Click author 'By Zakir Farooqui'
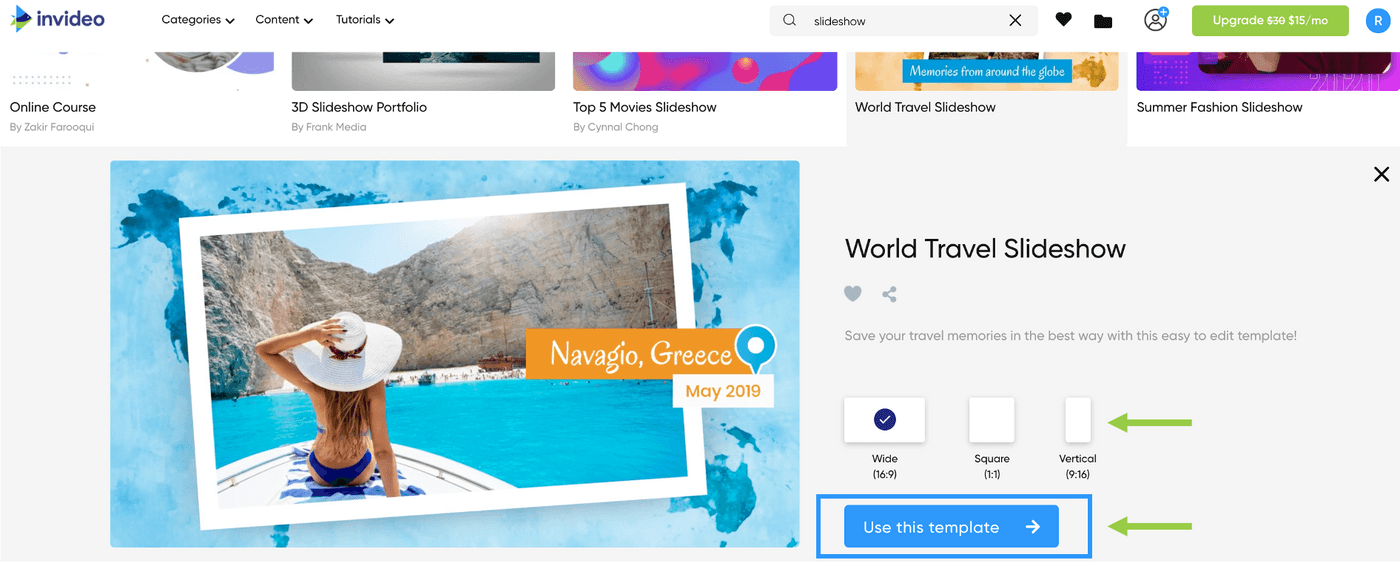1400x568 pixels. tap(52, 127)
